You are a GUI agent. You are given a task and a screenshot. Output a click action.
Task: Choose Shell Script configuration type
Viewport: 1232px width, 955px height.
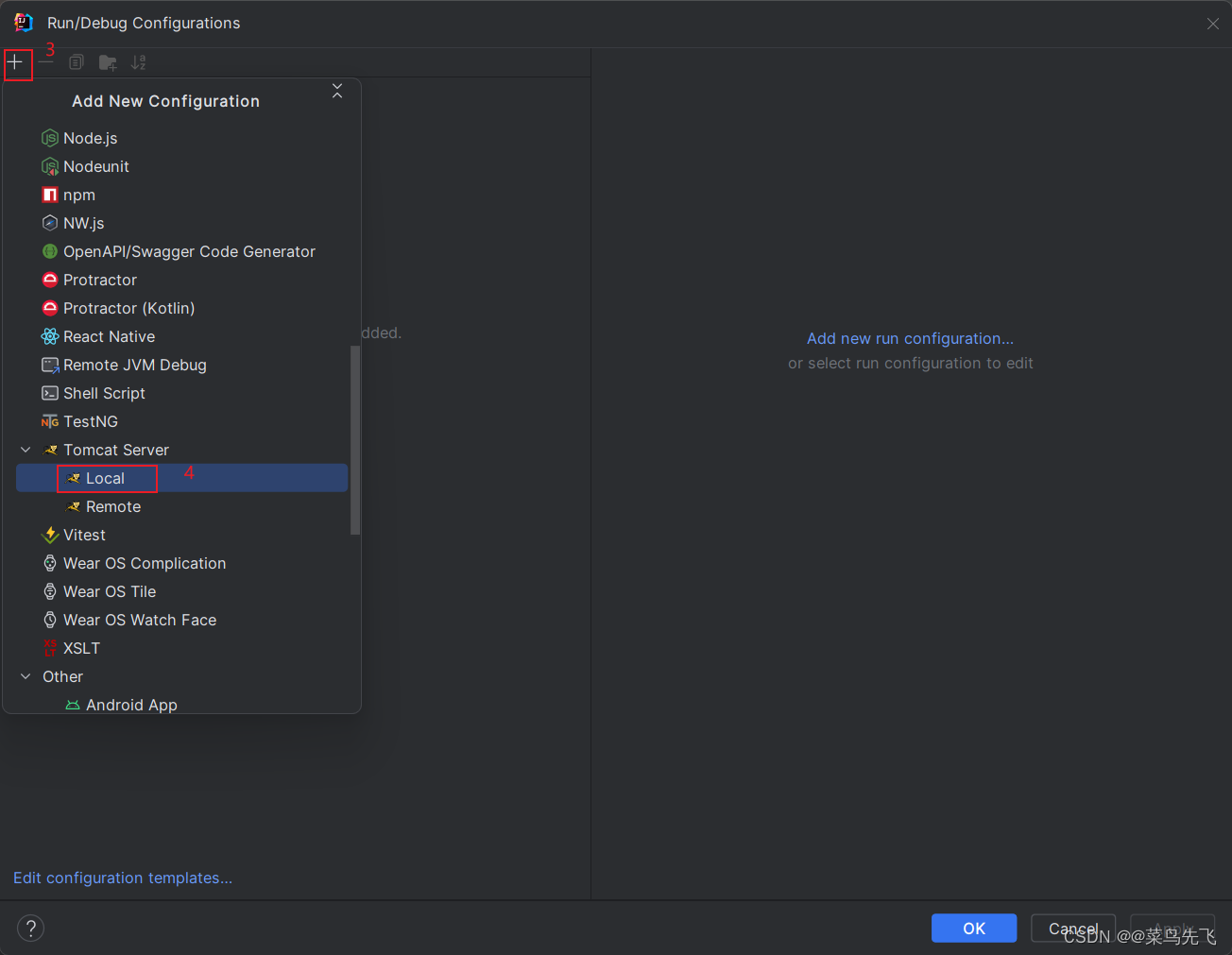click(x=182, y=393)
